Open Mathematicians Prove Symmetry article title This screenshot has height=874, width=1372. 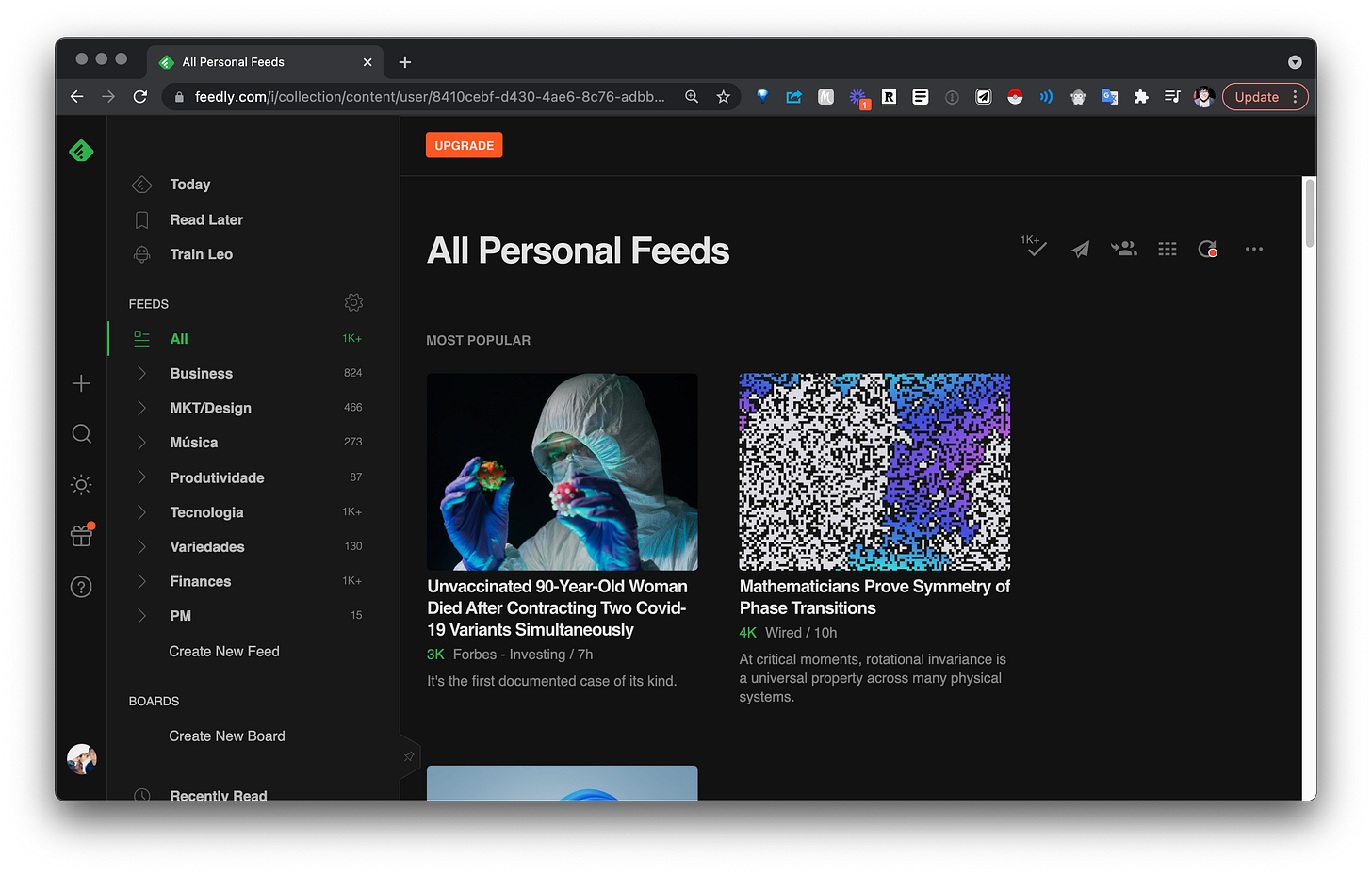(x=874, y=597)
